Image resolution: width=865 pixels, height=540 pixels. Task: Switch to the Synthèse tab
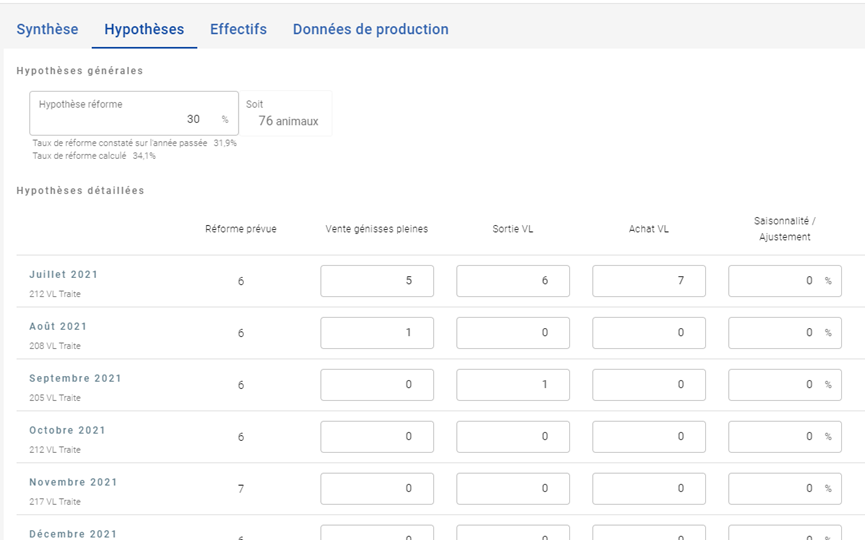pos(47,29)
